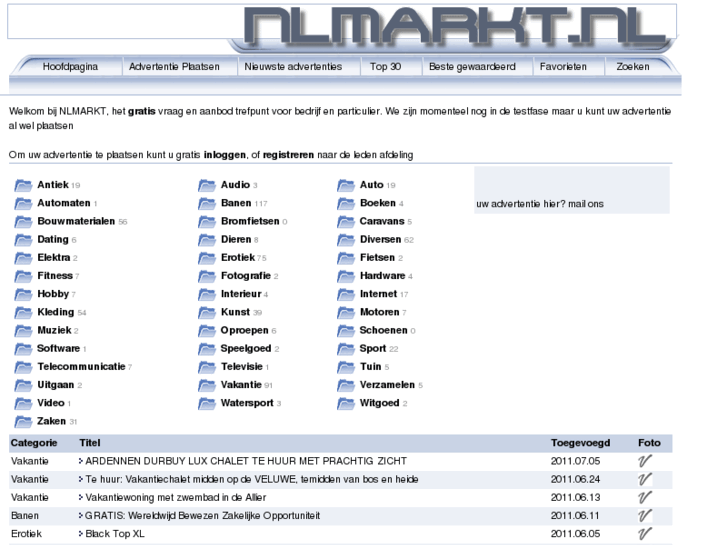Screen dimensions: 727x545
Task: Select the Diversen folder icon
Action: pos(346,240)
